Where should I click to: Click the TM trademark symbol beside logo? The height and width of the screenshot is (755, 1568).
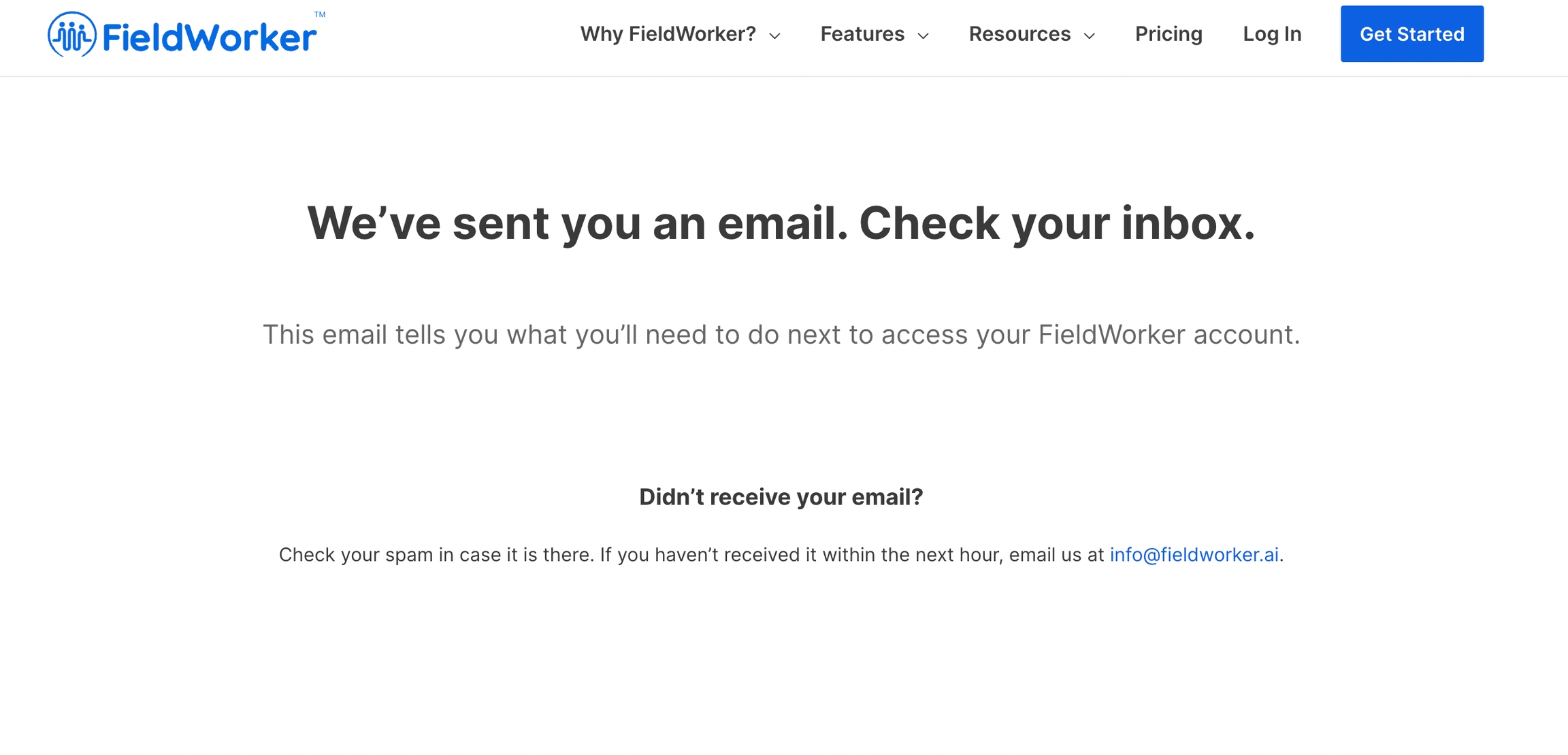[320, 14]
